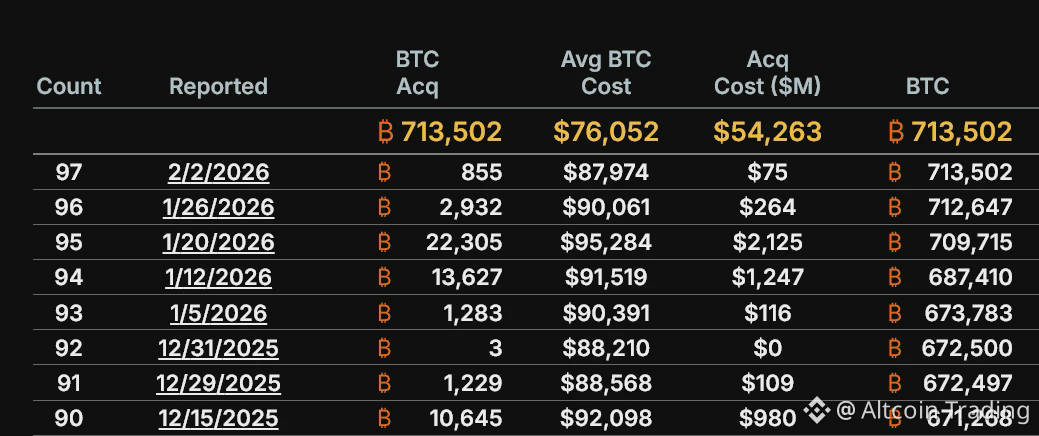The height and width of the screenshot is (436, 1039).
Task: Open the 12/15/2025 reported date link
Action: tap(218, 418)
